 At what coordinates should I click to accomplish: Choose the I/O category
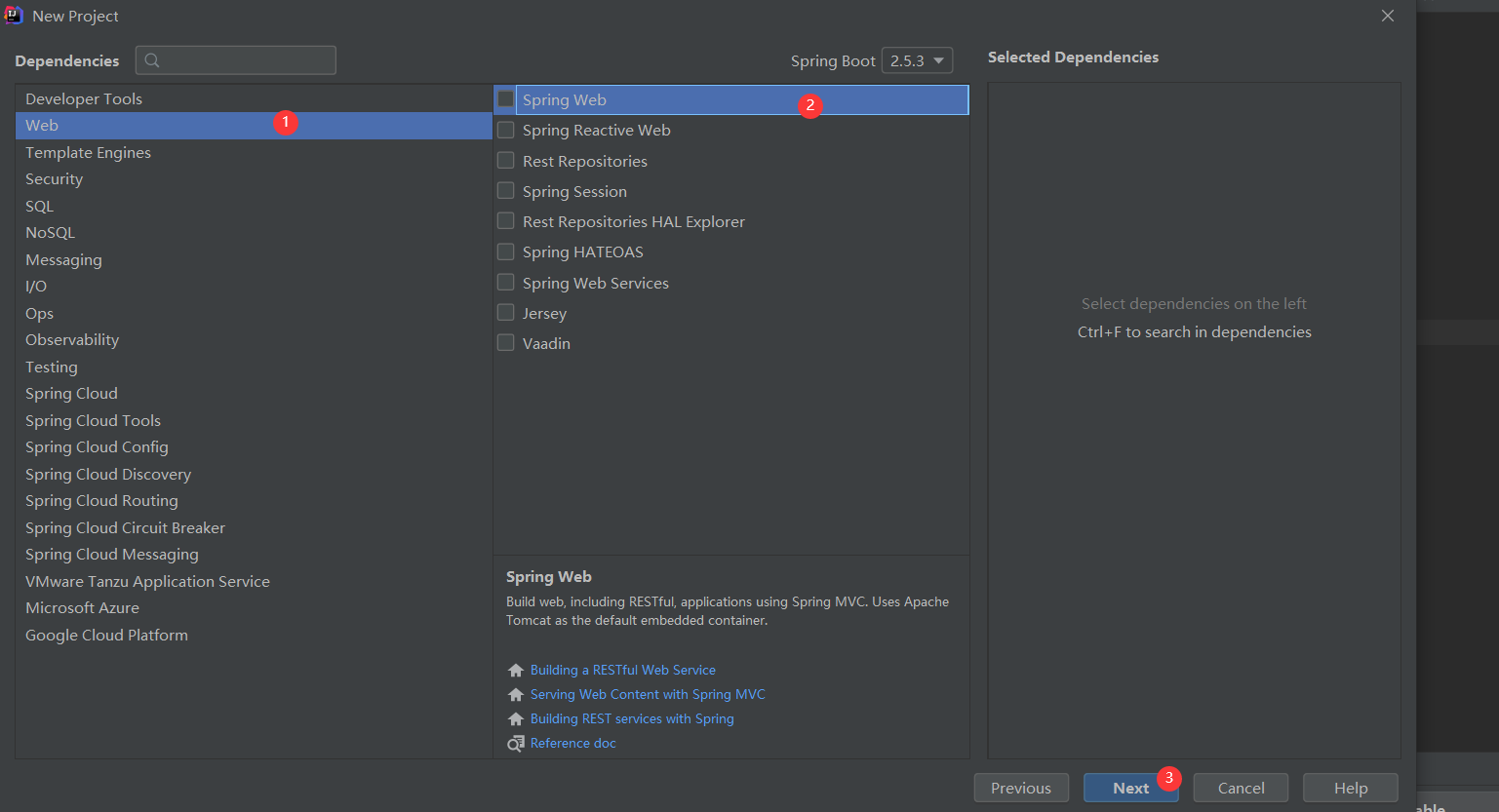pos(254,287)
